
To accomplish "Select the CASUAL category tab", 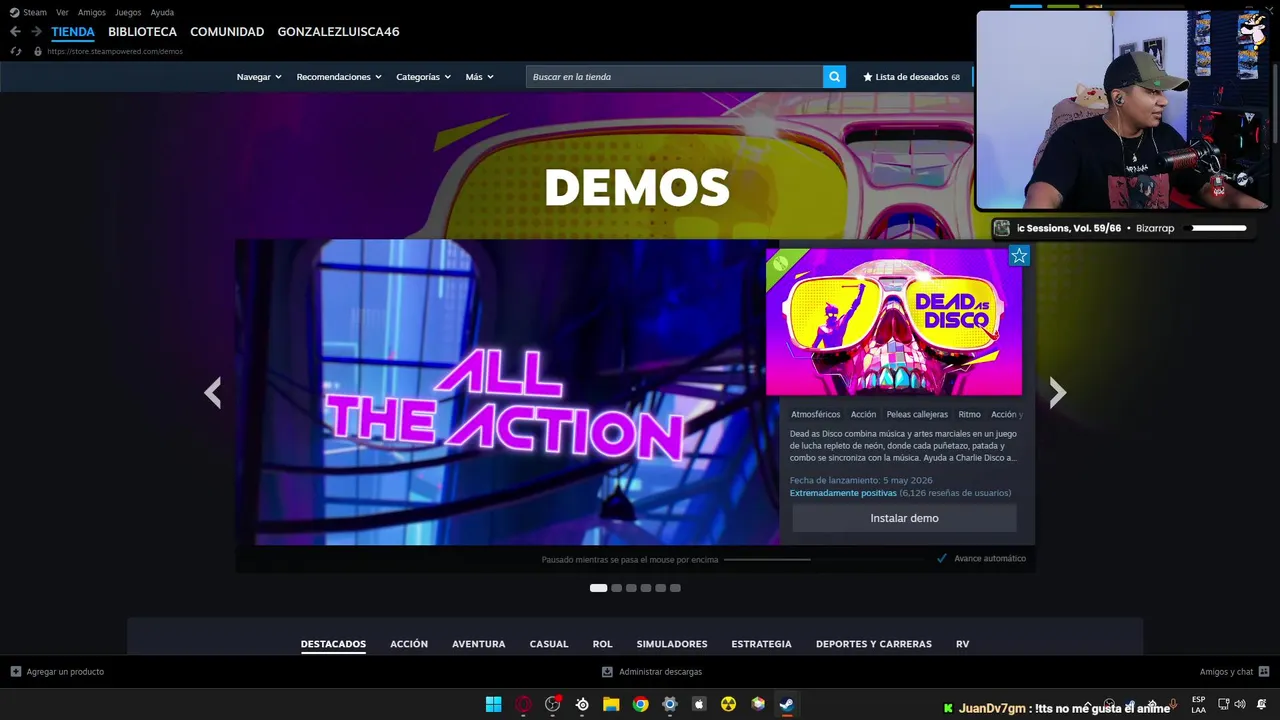I will 549,644.
